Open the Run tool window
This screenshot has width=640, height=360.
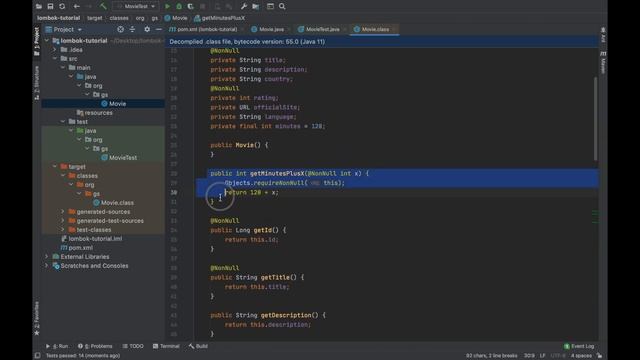[x=57, y=346]
